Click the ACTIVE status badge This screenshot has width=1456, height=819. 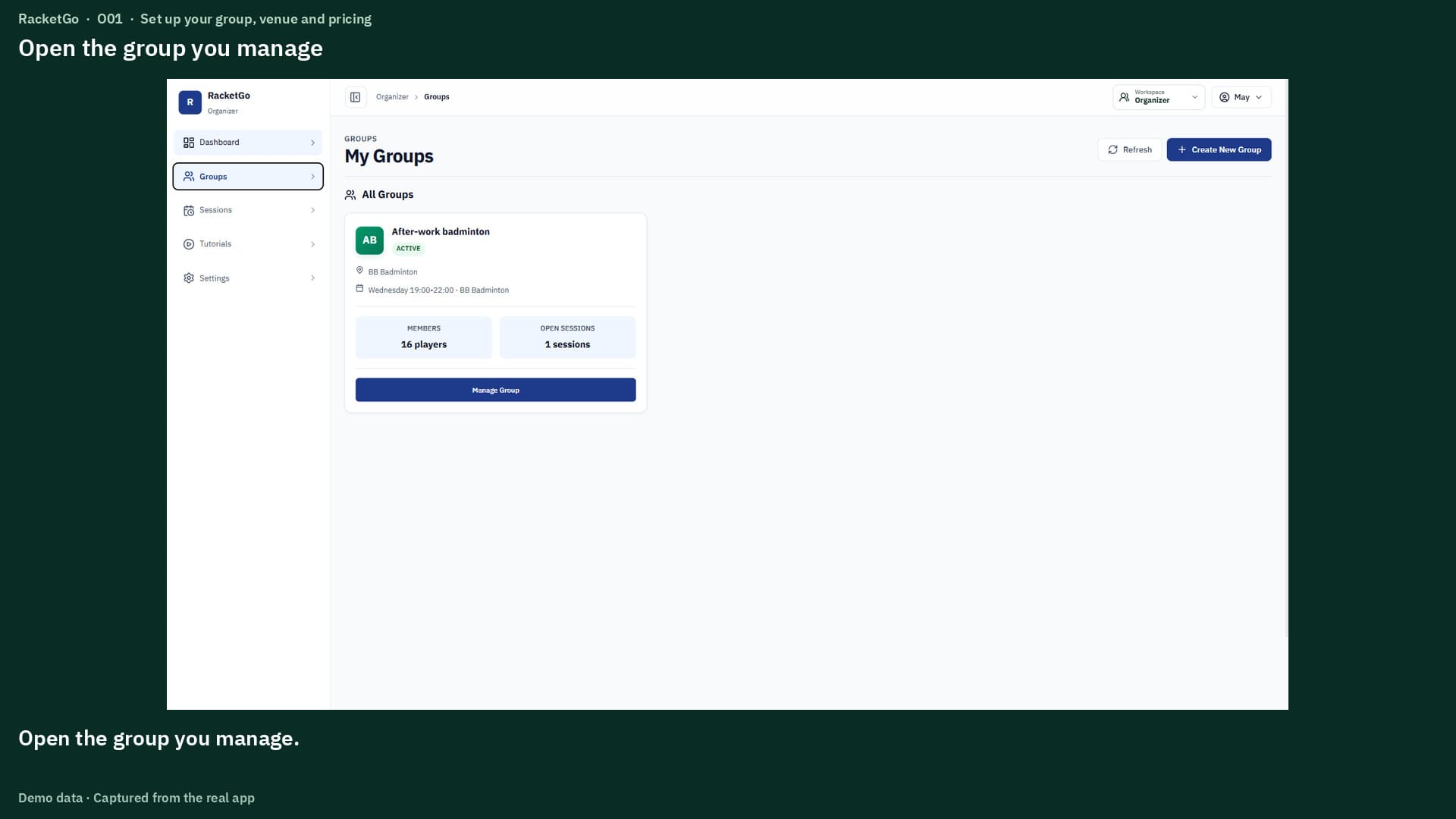click(x=408, y=249)
